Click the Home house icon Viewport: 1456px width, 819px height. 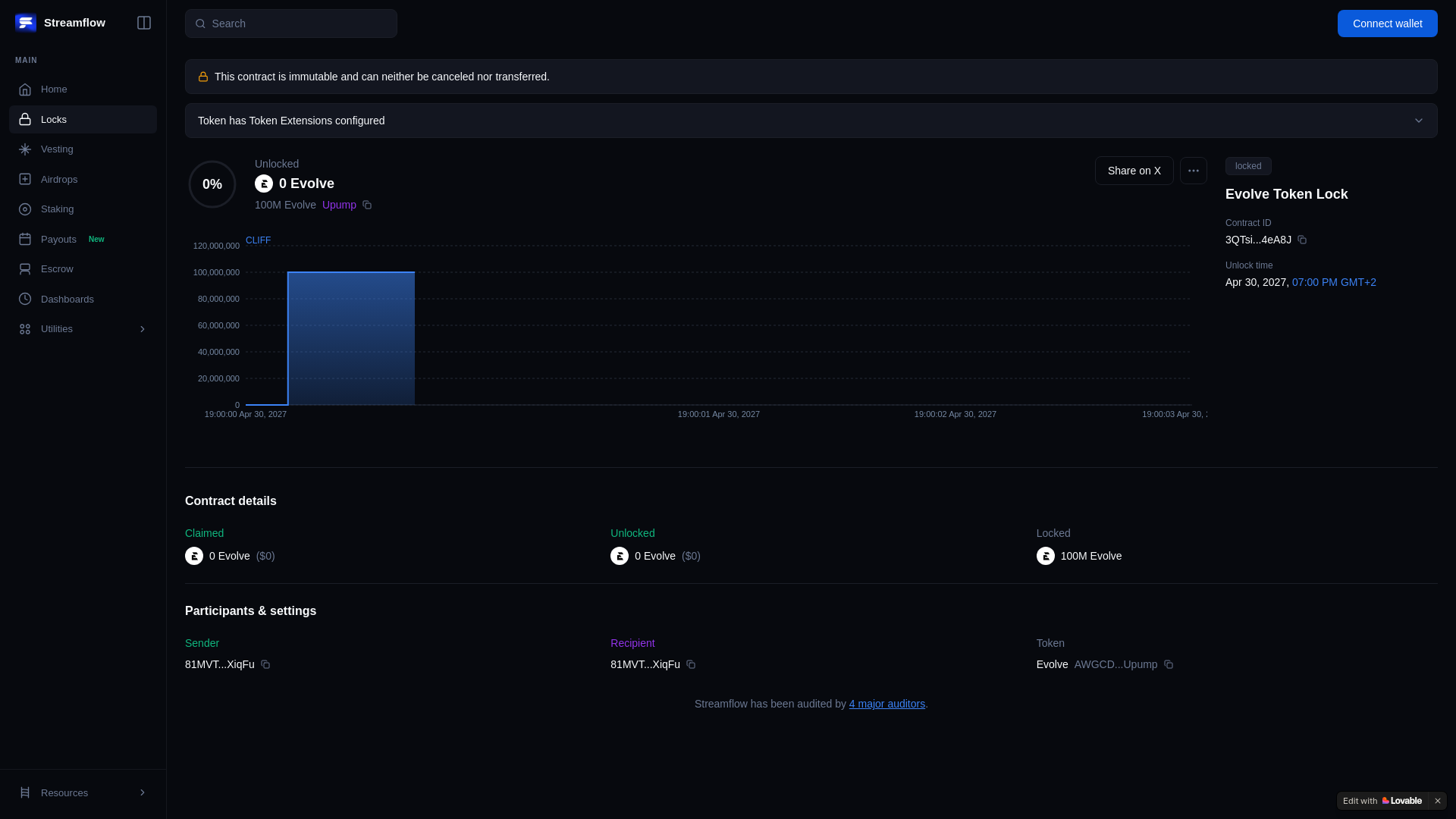25,89
